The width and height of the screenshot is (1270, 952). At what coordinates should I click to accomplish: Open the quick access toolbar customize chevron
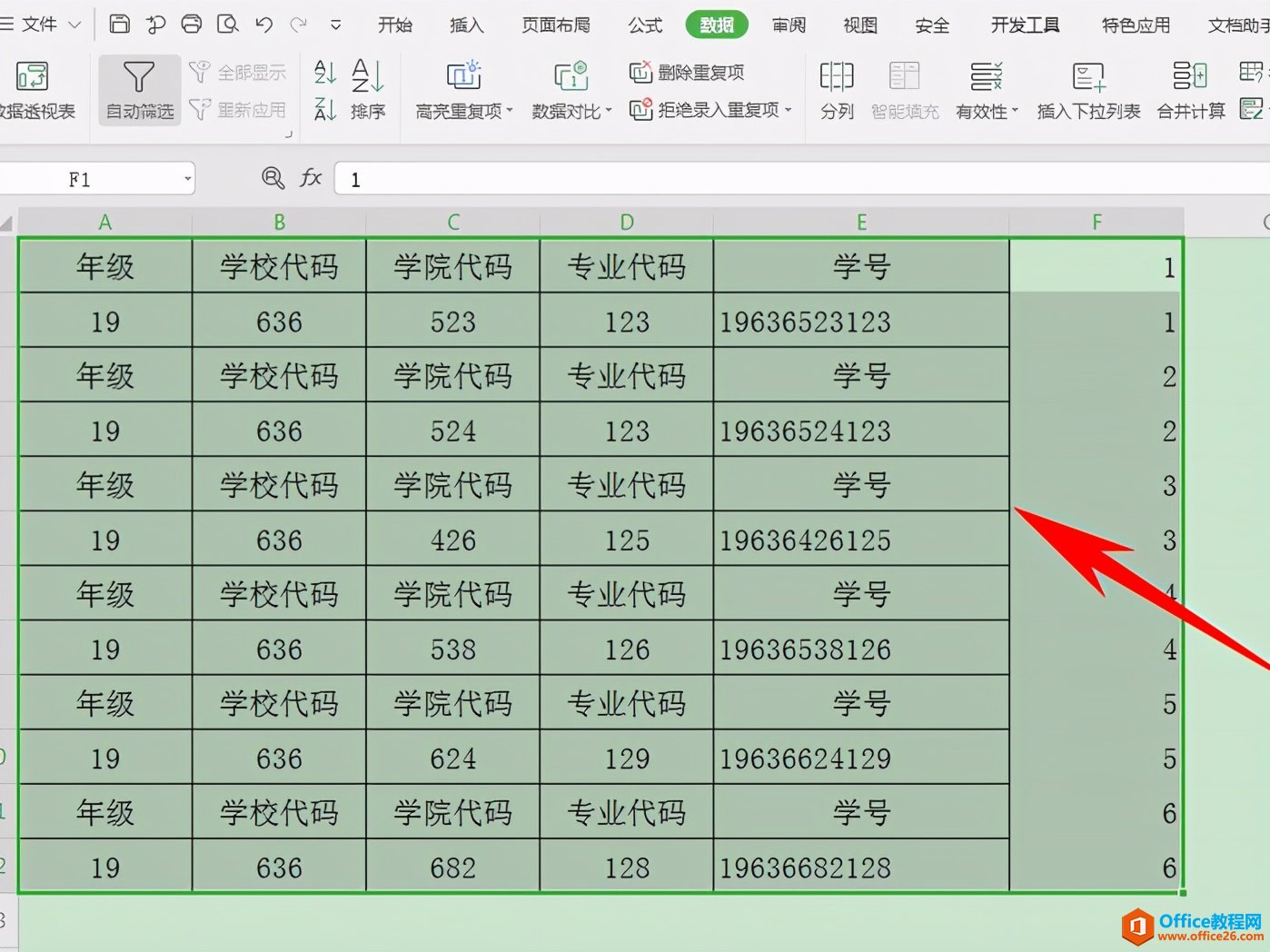coord(336,25)
